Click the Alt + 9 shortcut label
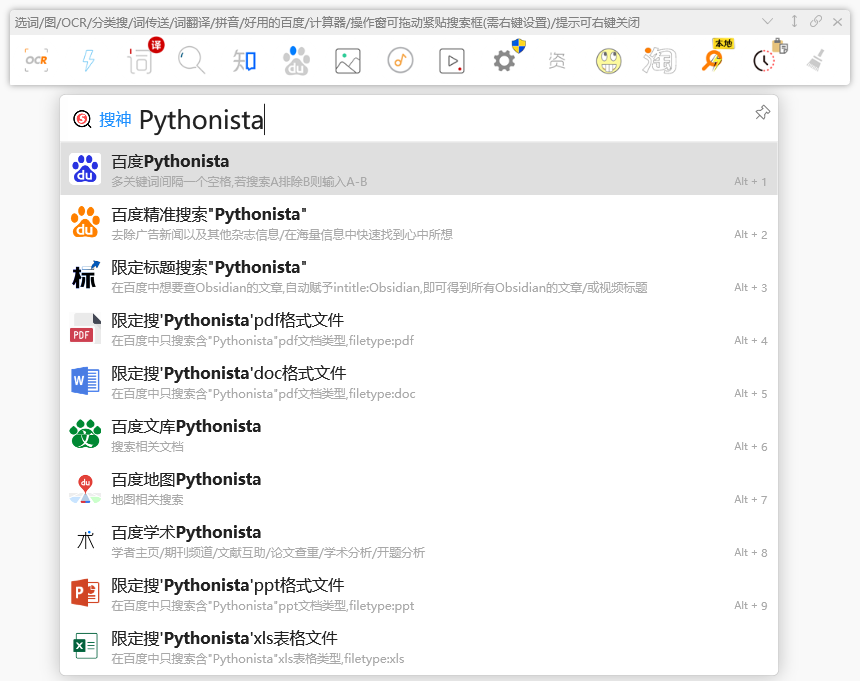This screenshot has height=681, width=860. (750, 605)
